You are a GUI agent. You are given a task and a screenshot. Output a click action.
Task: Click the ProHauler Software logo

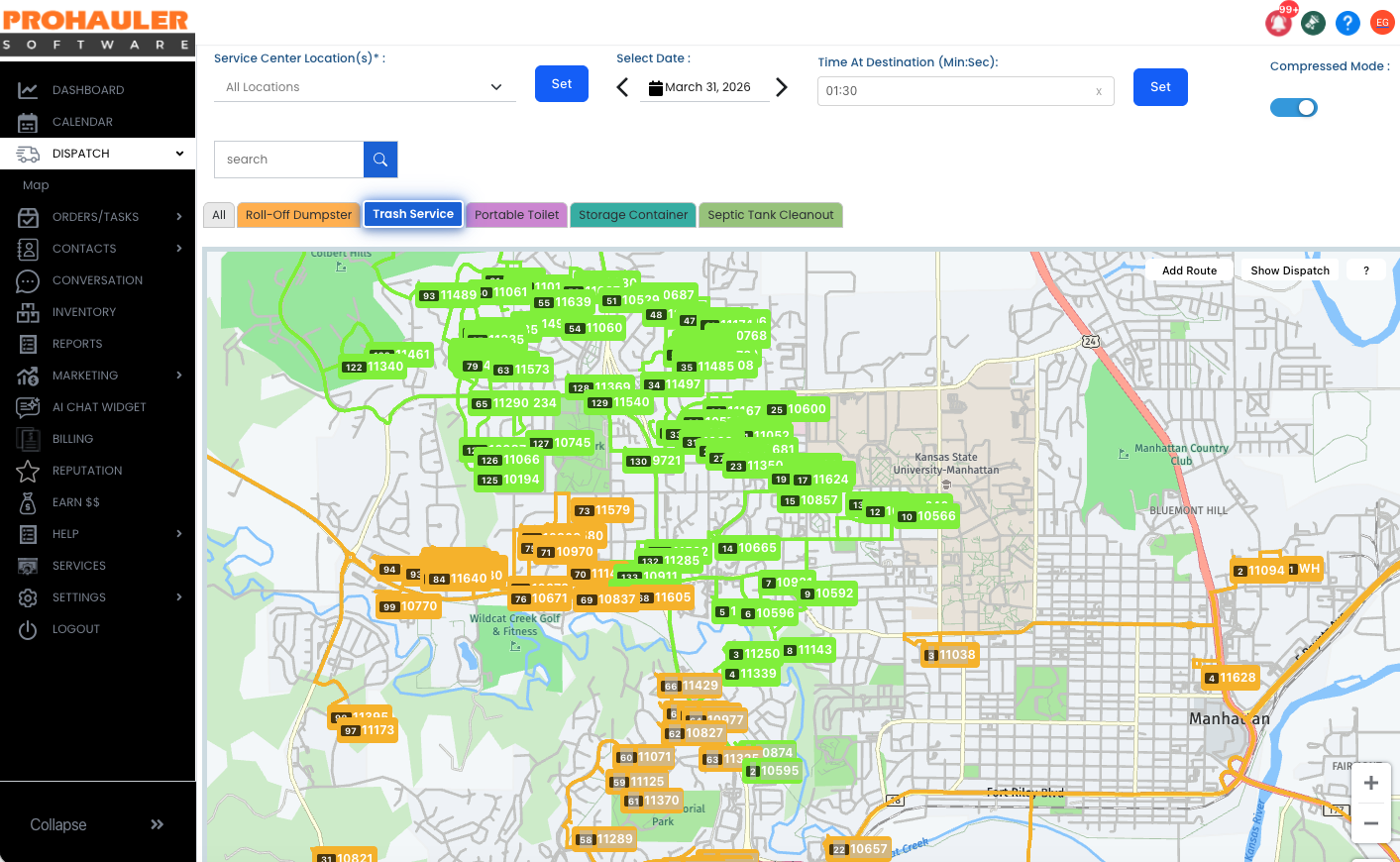pyautogui.click(x=95, y=30)
